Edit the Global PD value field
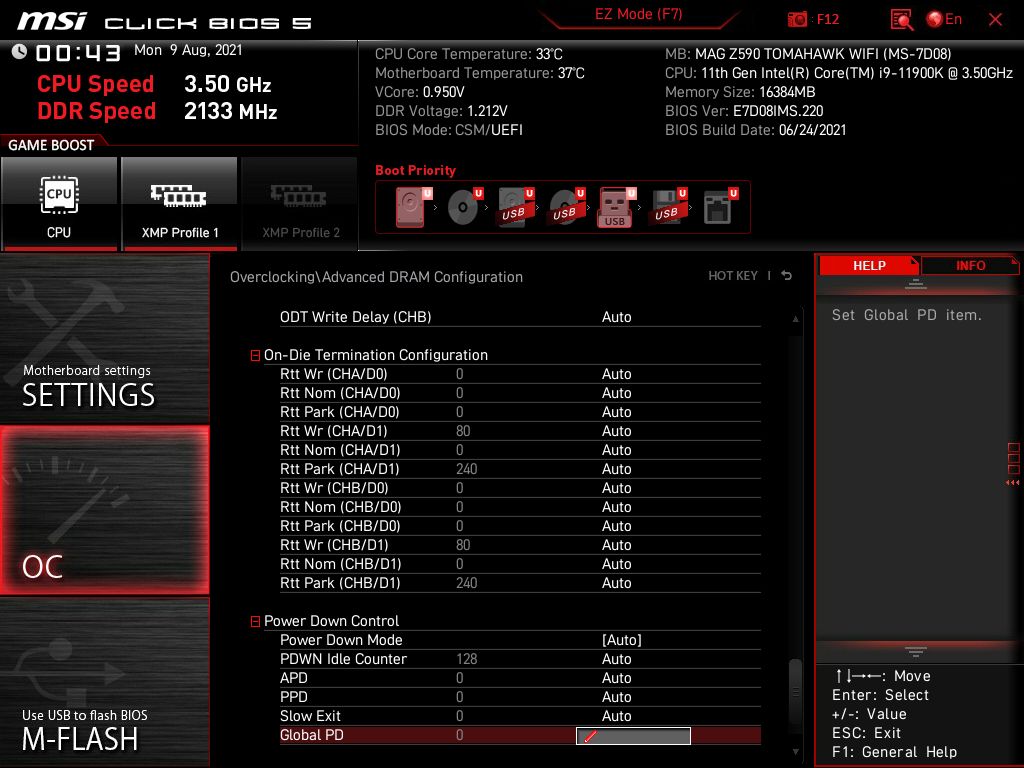Viewport: 1024px width, 768px height. tap(633, 736)
